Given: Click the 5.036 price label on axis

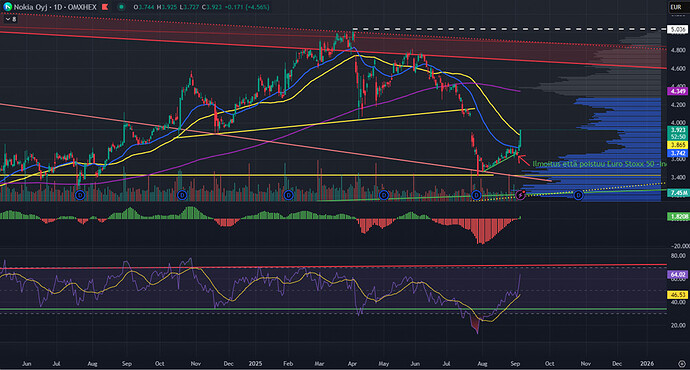Looking at the screenshot, I should (x=677, y=29).
